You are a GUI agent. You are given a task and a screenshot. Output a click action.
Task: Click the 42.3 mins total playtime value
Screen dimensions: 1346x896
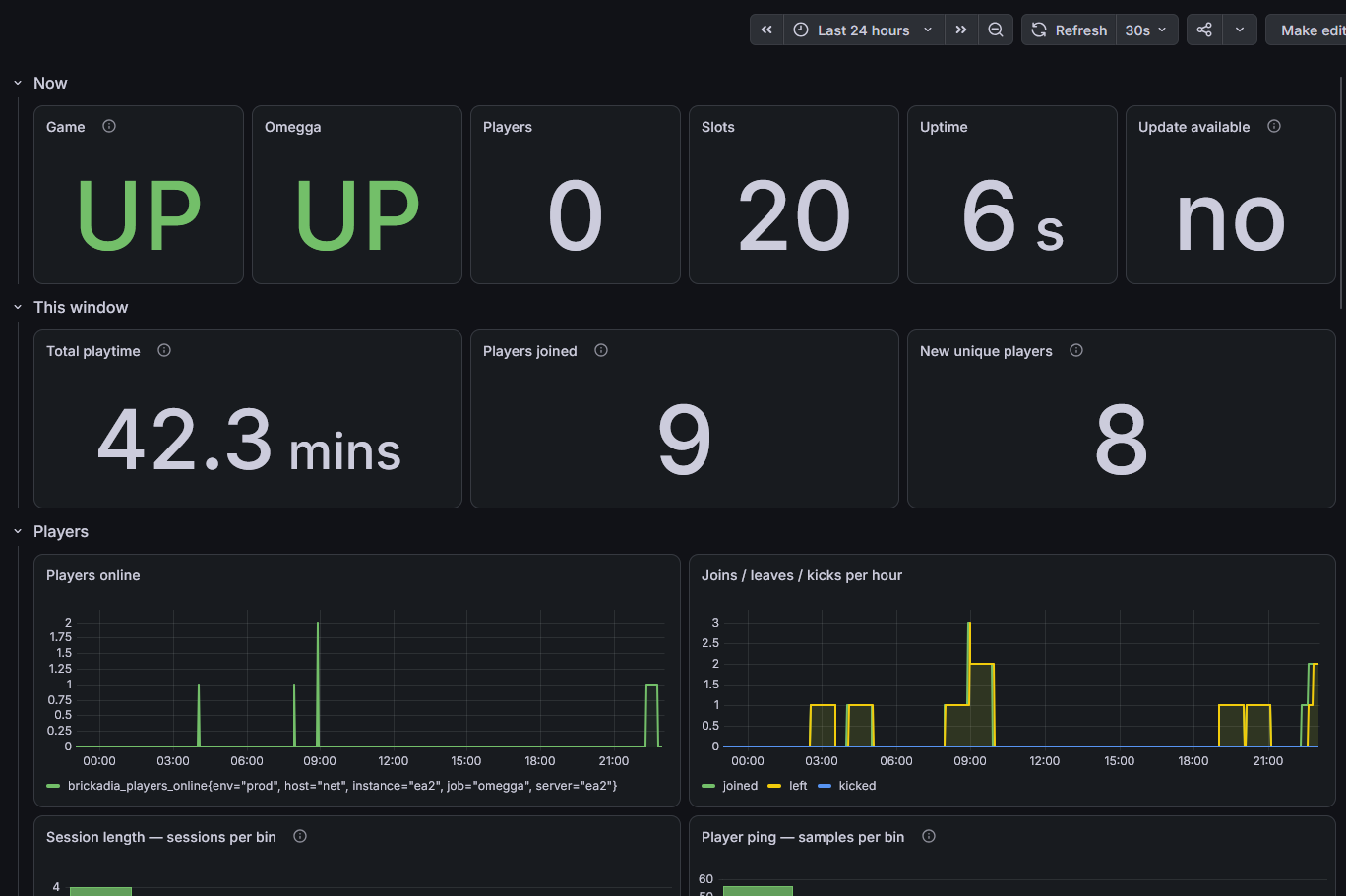tap(249, 440)
